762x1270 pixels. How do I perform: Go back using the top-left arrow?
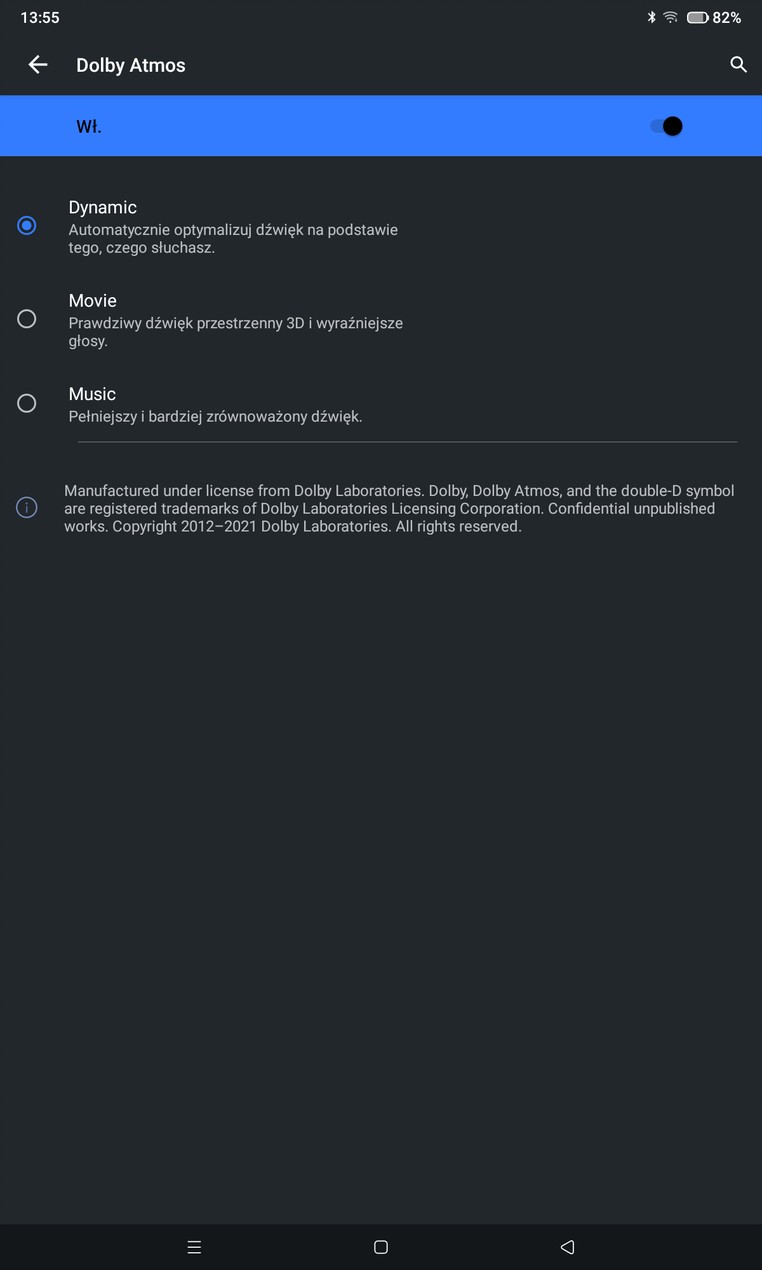tap(38, 65)
